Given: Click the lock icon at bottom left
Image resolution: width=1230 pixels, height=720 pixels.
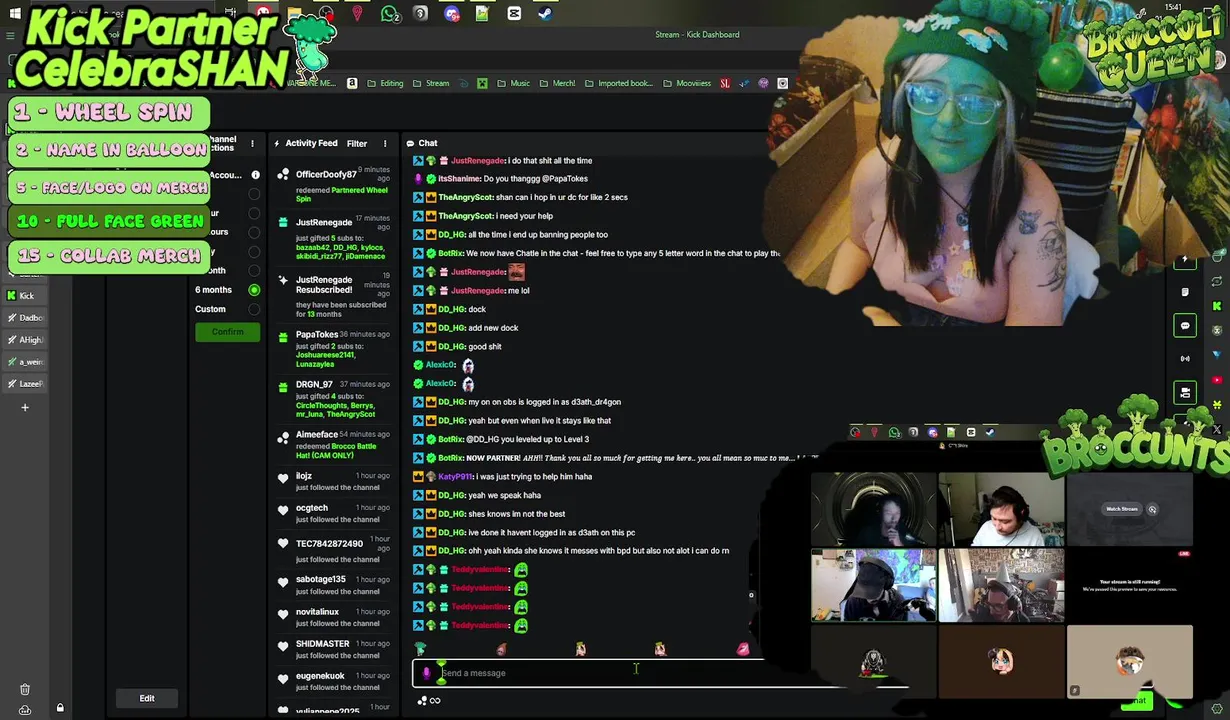Looking at the screenshot, I should point(60,708).
